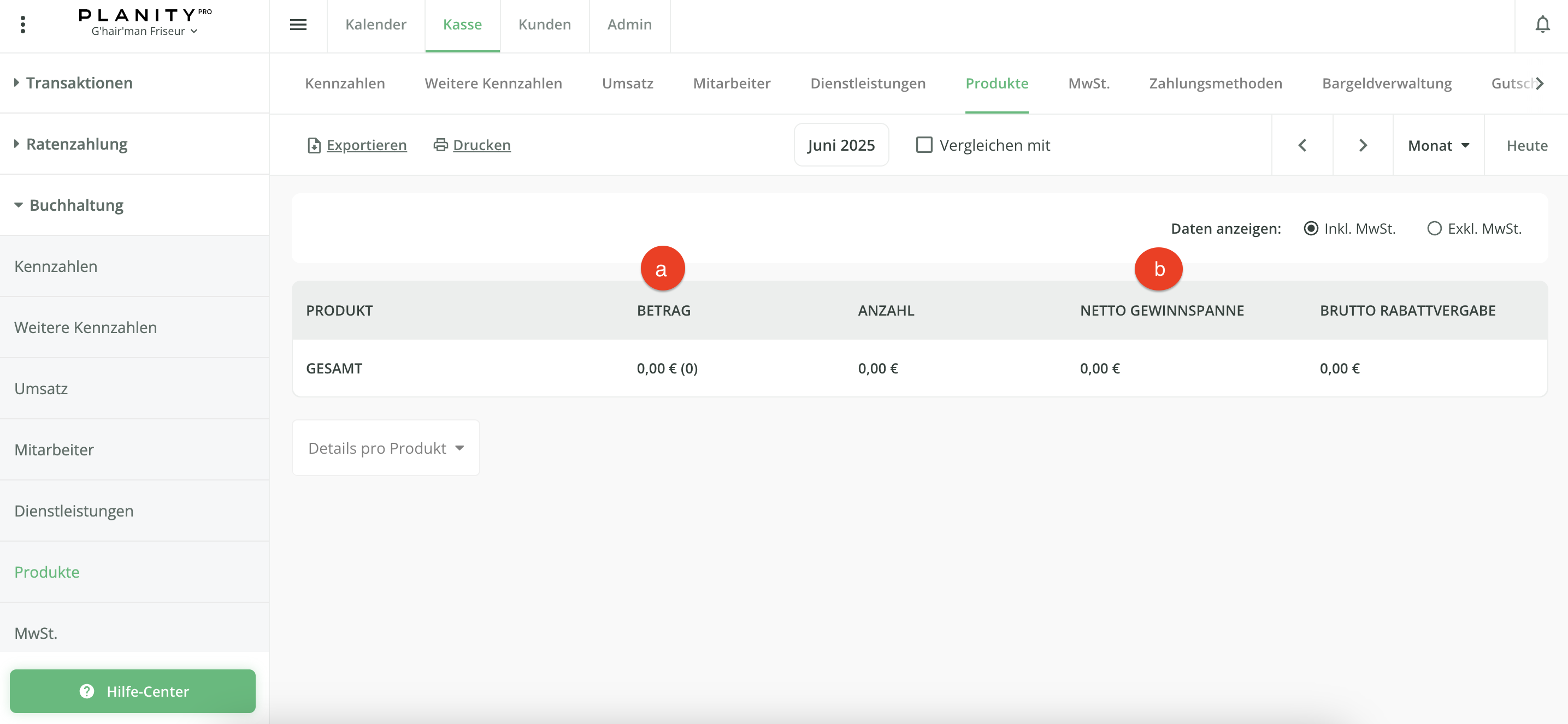Open notifications bell

click(1542, 25)
